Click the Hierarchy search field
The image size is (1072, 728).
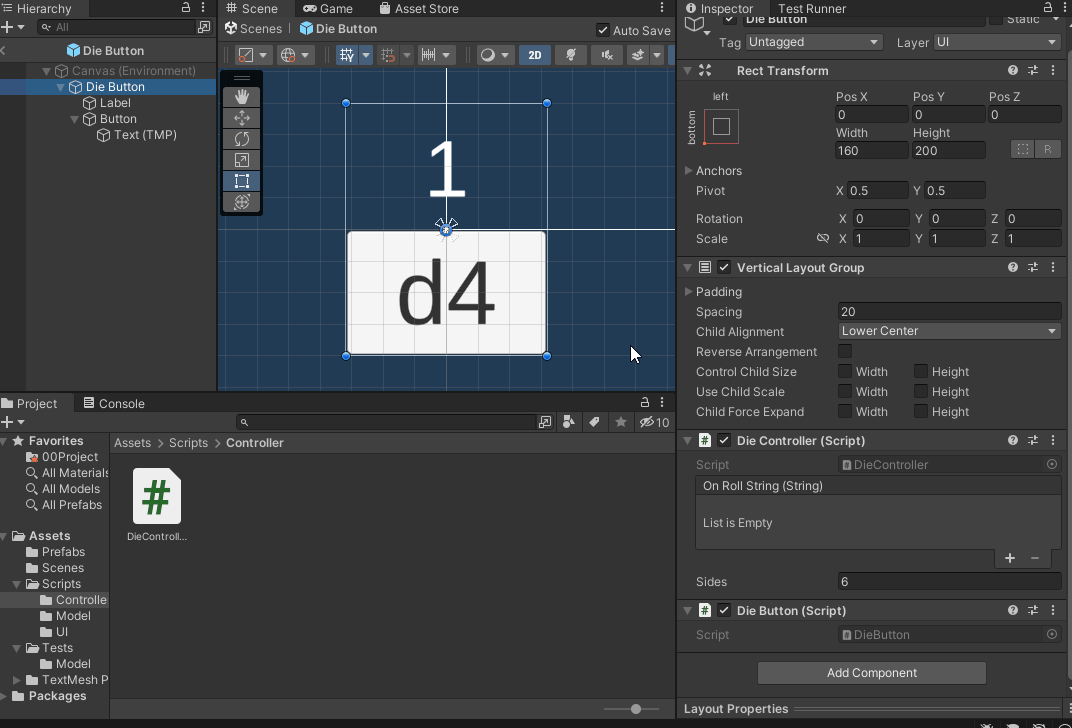pos(116,27)
